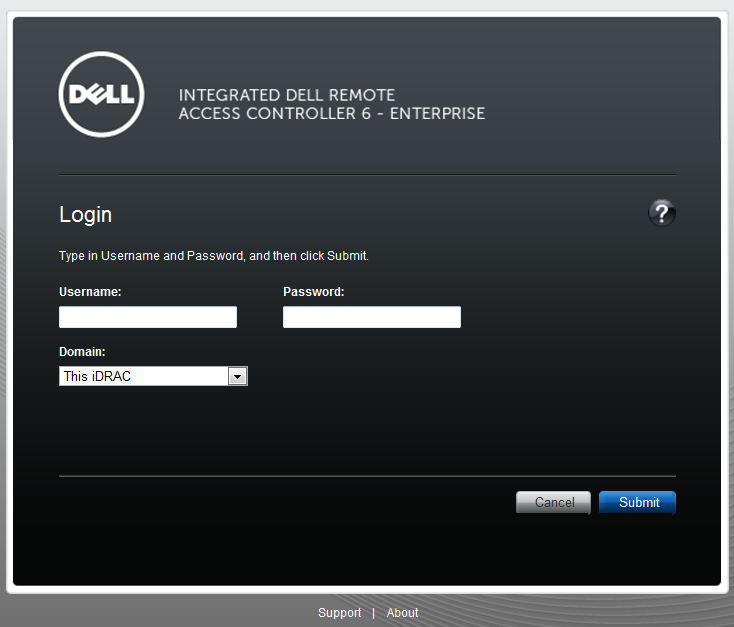Focus the Password input field
The image size is (734, 627).
(372, 317)
